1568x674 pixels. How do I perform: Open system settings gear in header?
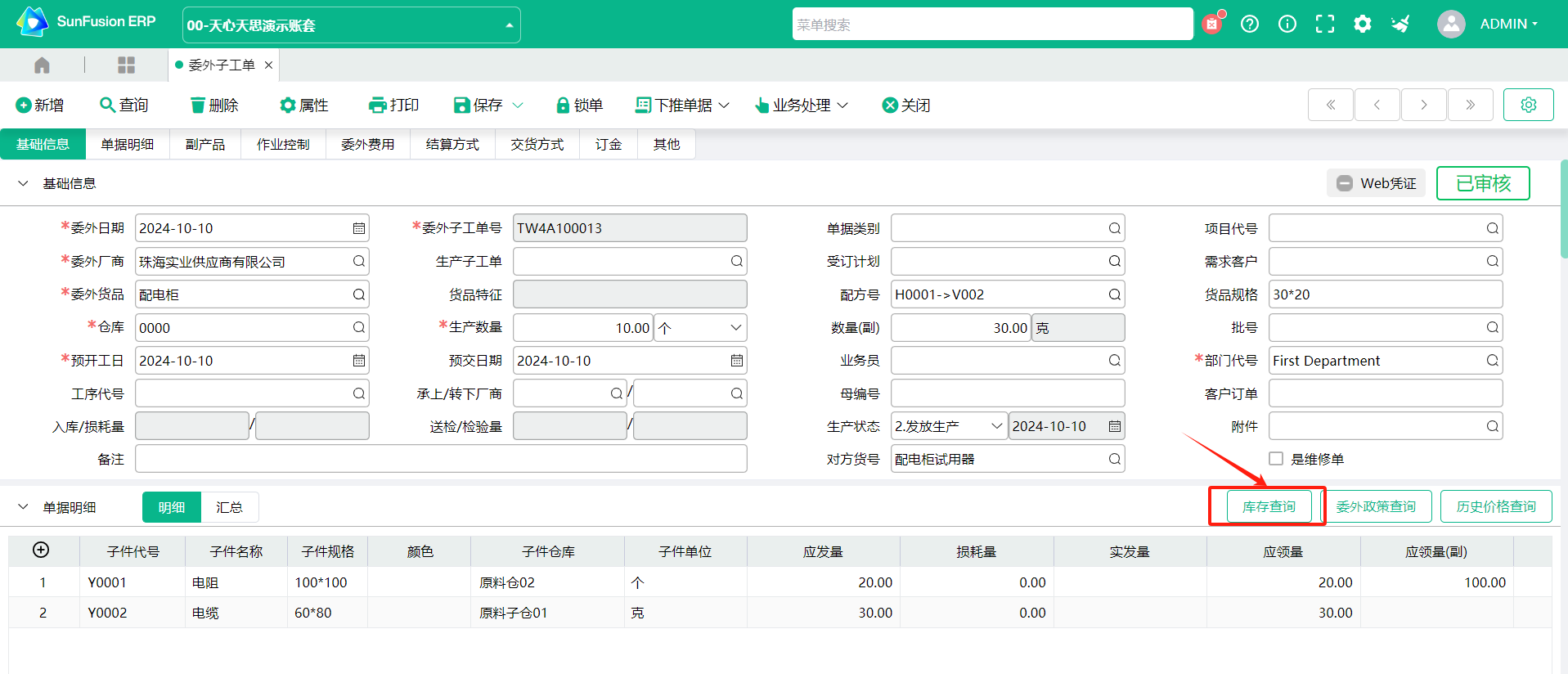tap(1363, 24)
